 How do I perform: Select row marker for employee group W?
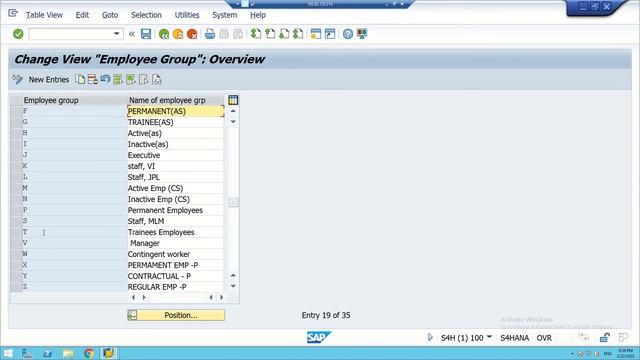pos(16,254)
